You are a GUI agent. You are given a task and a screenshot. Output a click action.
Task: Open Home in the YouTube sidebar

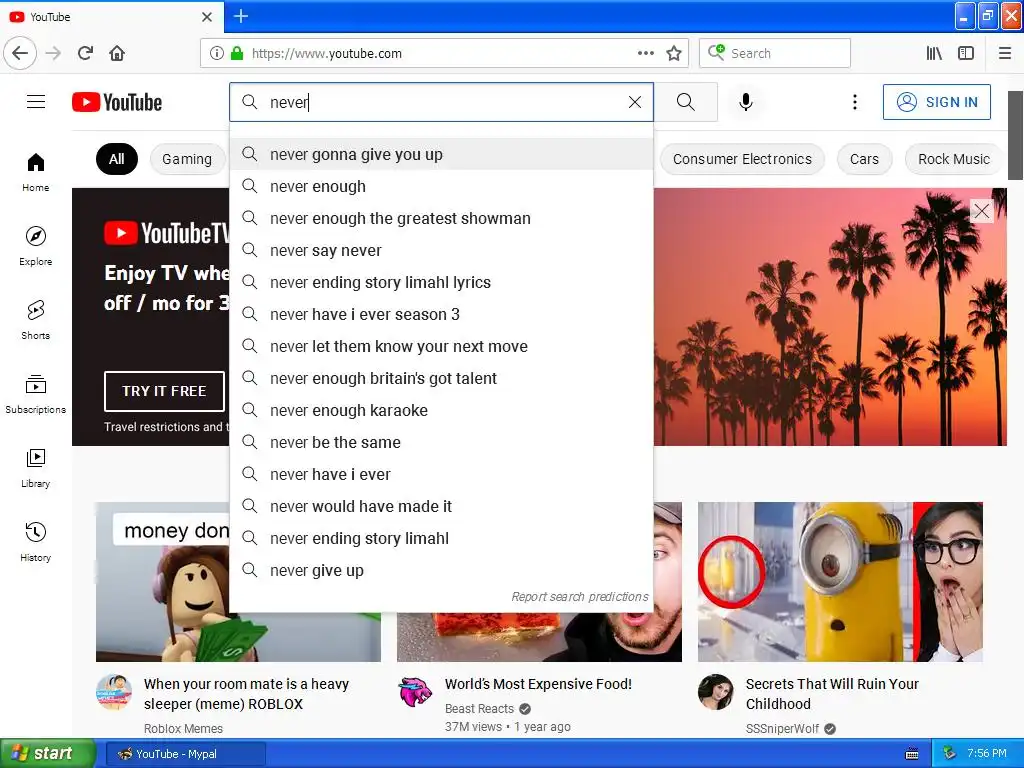(x=36, y=172)
